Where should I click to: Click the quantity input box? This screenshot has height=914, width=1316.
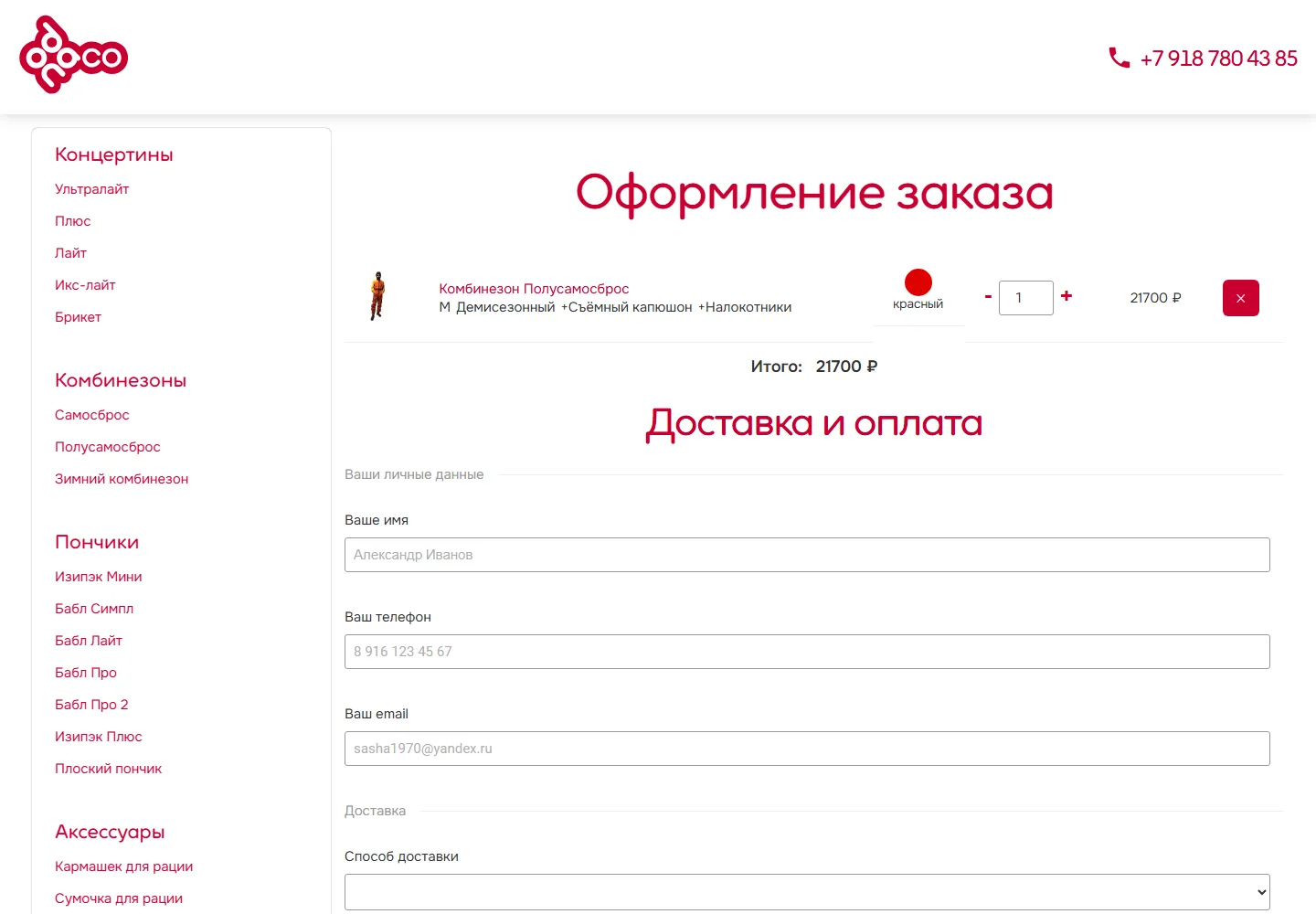pos(1026,298)
